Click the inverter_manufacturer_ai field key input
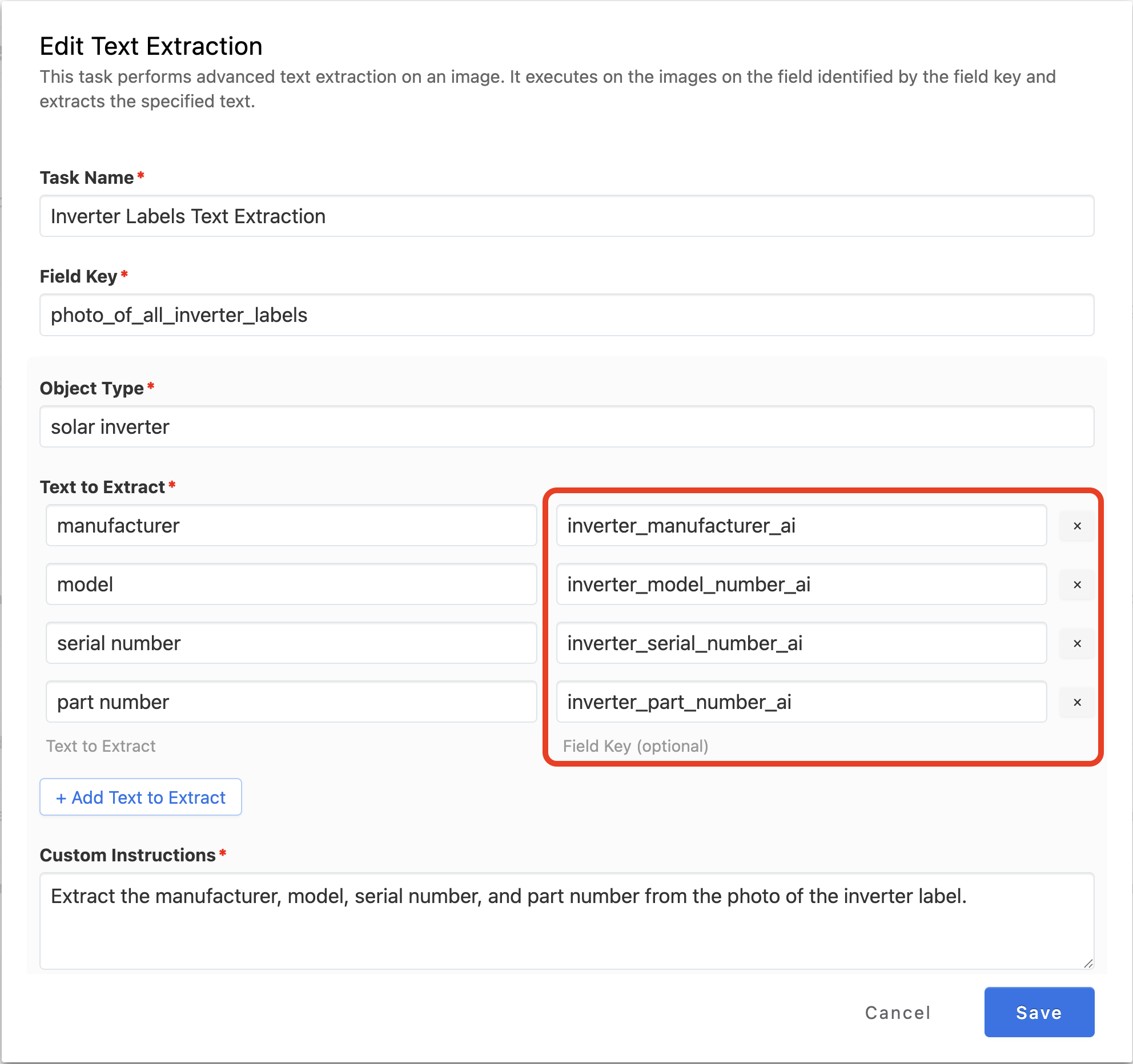Viewport: 1133px width, 1064px height. click(801, 526)
